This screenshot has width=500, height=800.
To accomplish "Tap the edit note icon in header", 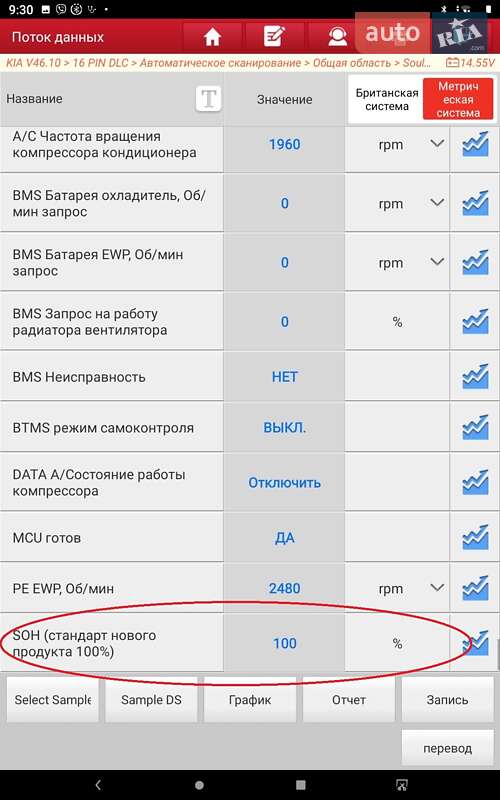I will click(x=274, y=37).
